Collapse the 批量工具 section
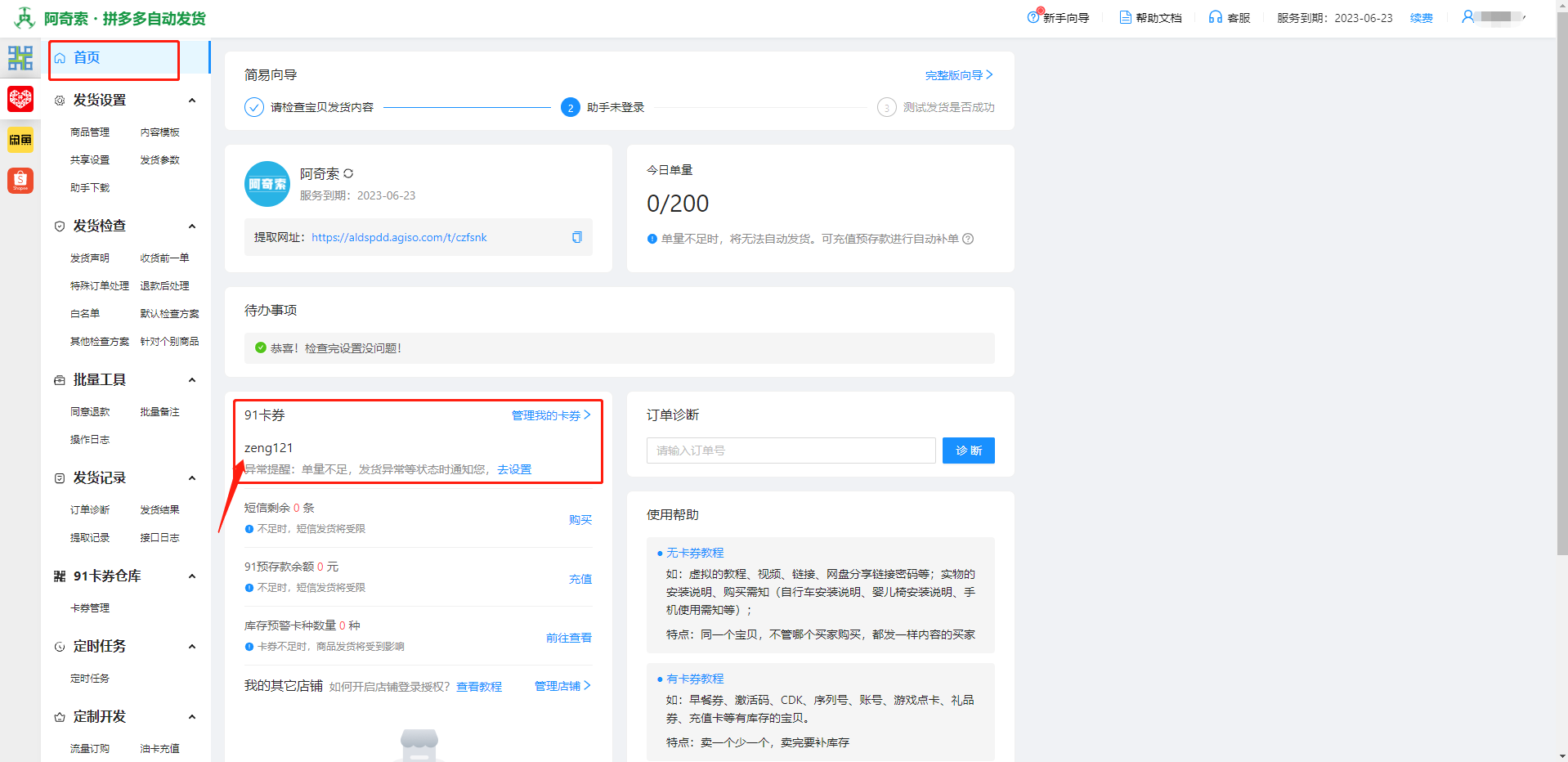 (x=192, y=379)
